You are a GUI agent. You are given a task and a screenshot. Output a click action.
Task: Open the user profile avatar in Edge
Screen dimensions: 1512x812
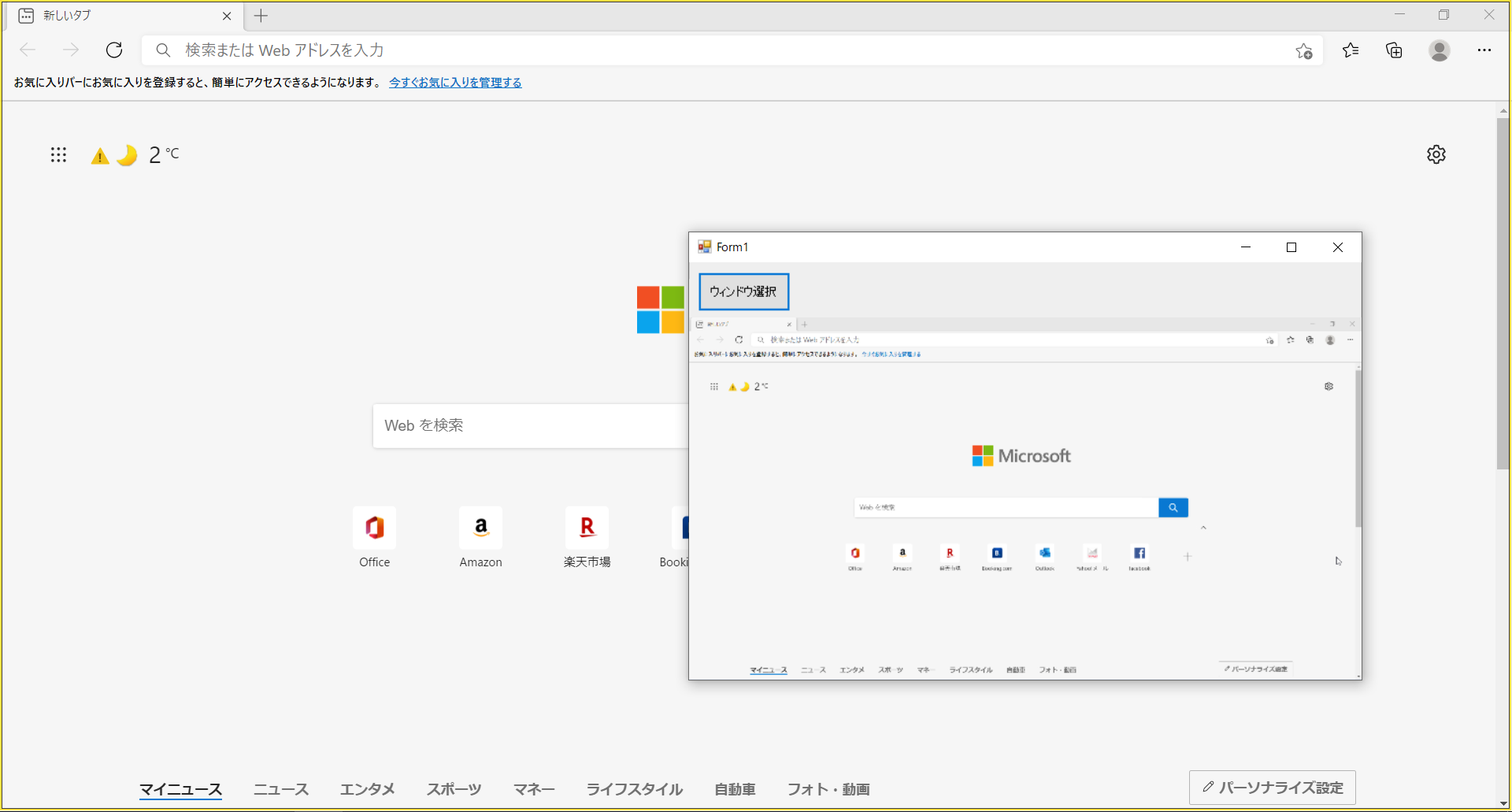[x=1440, y=50]
